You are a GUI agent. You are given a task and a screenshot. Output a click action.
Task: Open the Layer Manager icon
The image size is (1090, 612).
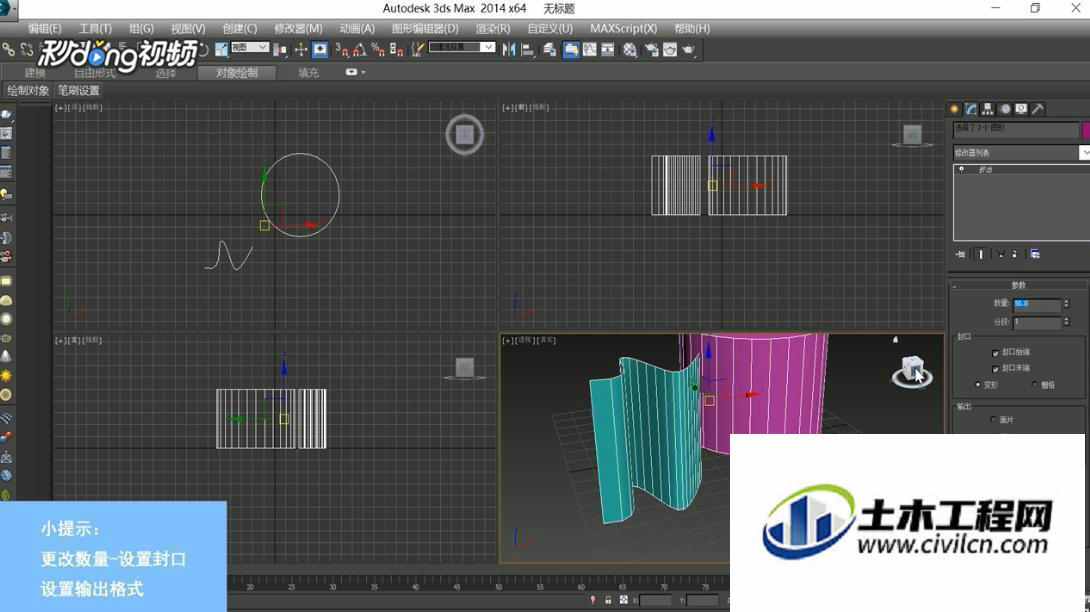point(550,49)
